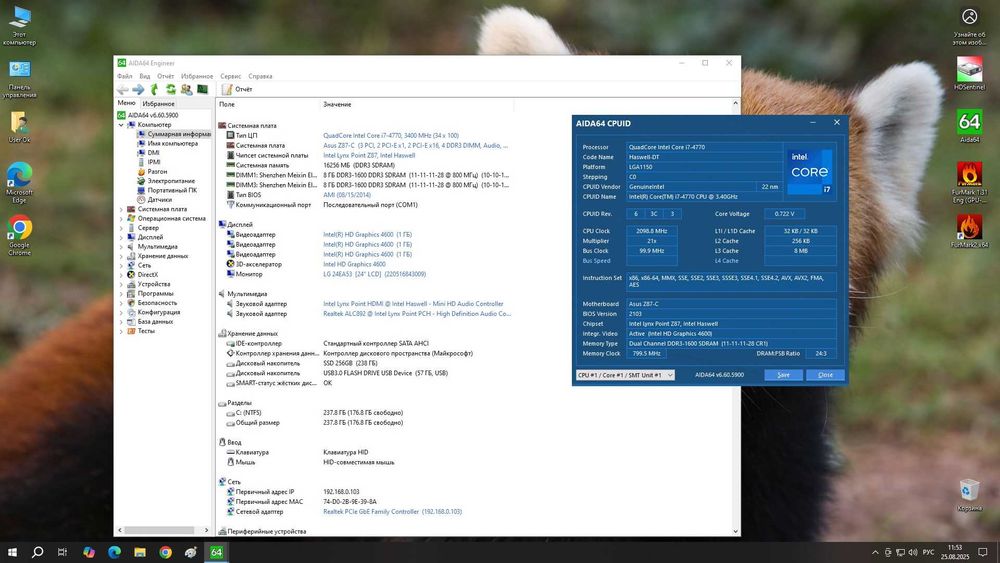
Task: Open the Google Chrome desktop shortcut
Action: click(19, 235)
